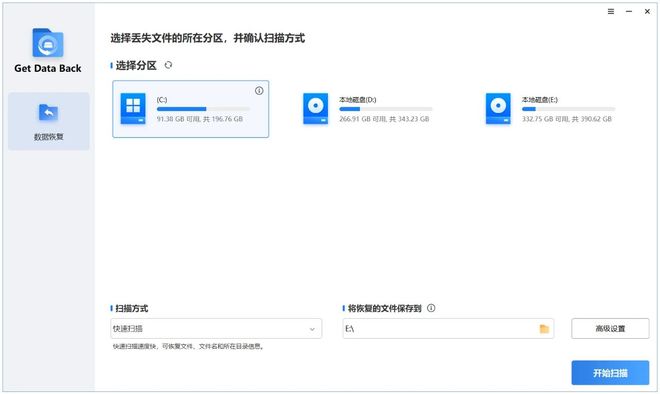Open 高级设置 advanced settings
This screenshot has height=394, width=660.
tap(610, 329)
